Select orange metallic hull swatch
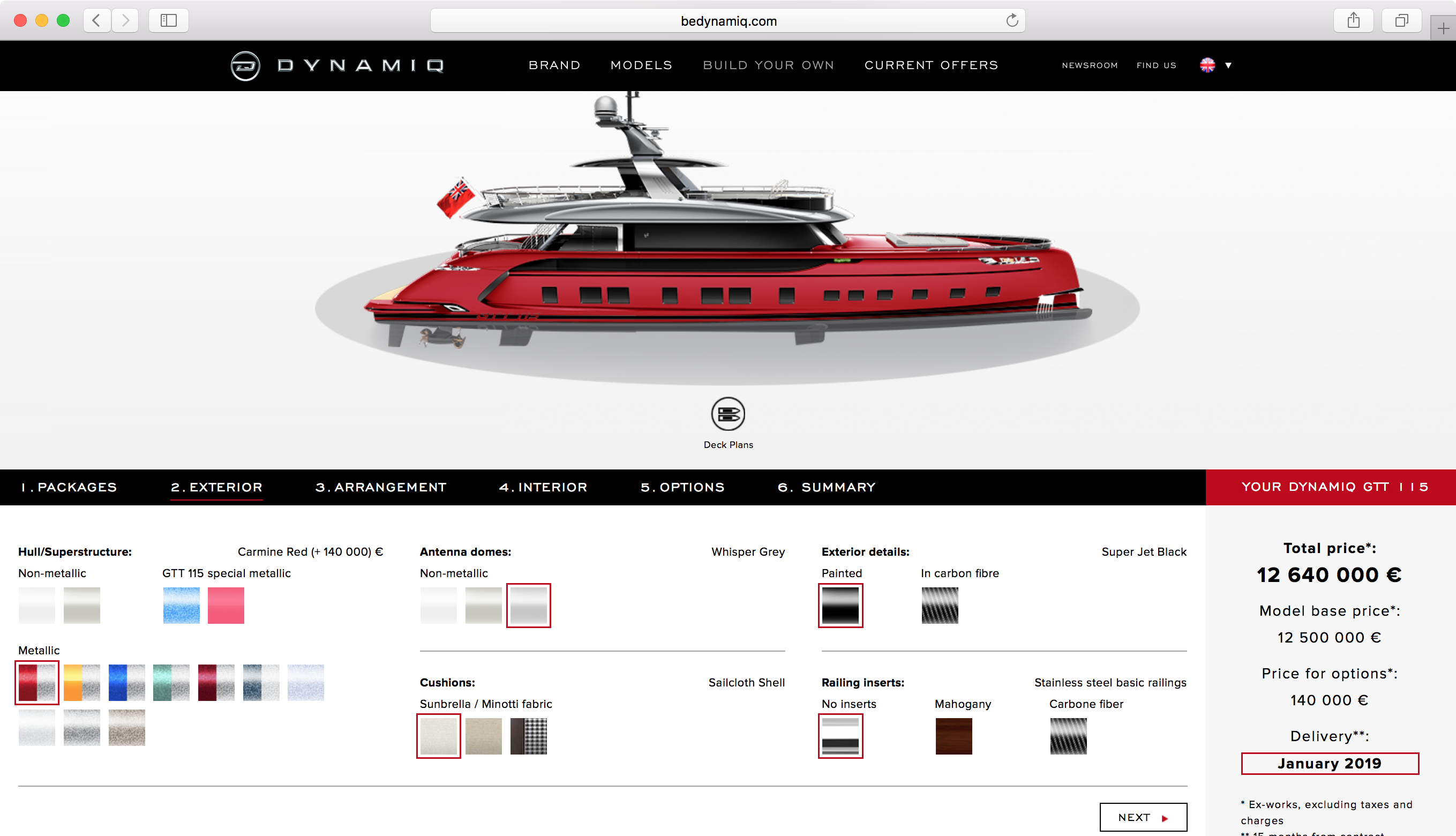This screenshot has height=836, width=1456. 81,683
